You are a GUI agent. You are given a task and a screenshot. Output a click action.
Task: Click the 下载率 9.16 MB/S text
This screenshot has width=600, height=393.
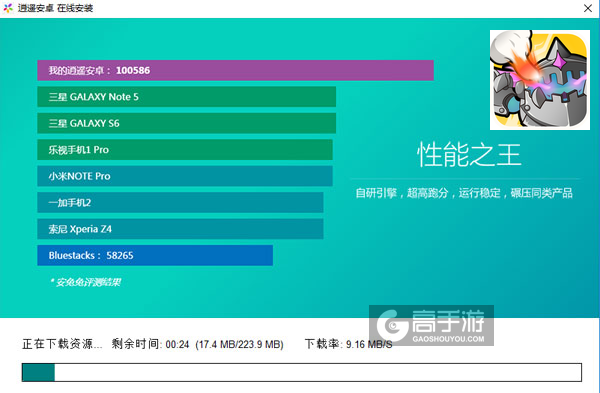(349, 344)
